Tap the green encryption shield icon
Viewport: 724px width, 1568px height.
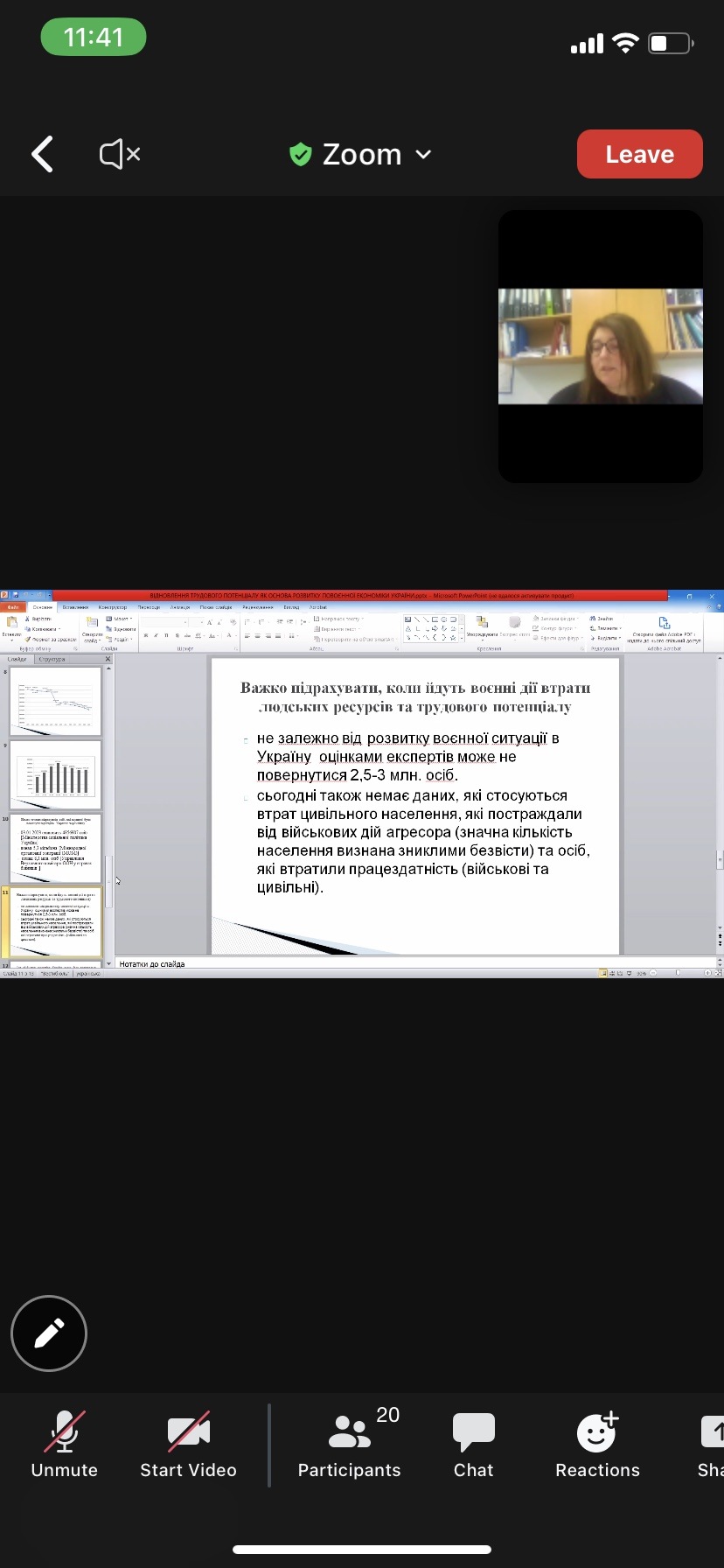(x=301, y=155)
